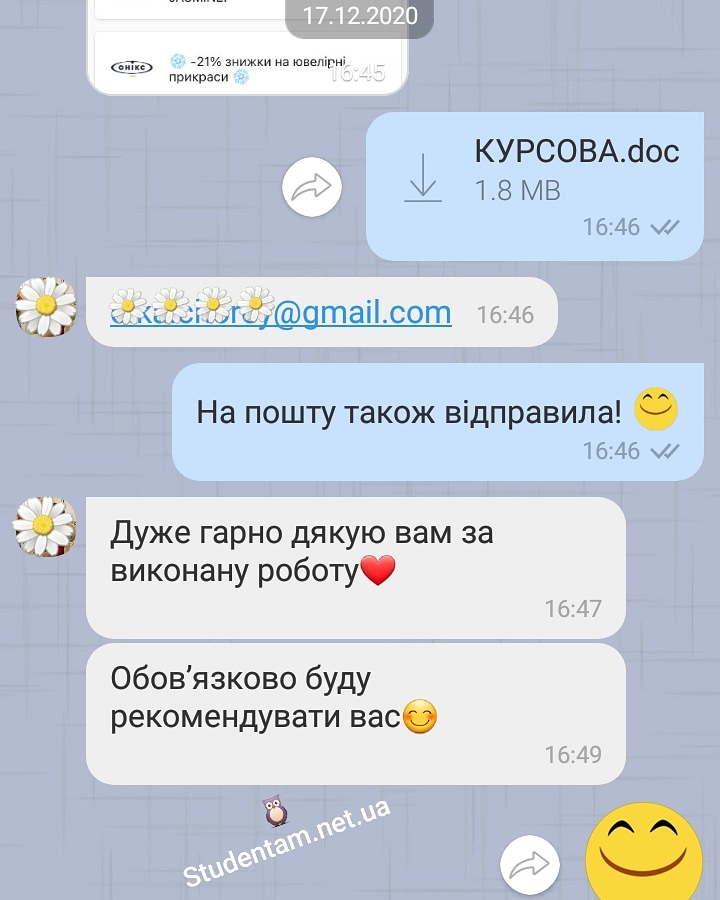Image resolution: width=720 pixels, height=900 pixels.
Task: Select the 'Дуже гарно дякую' message bubble
Action: tap(355, 567)
